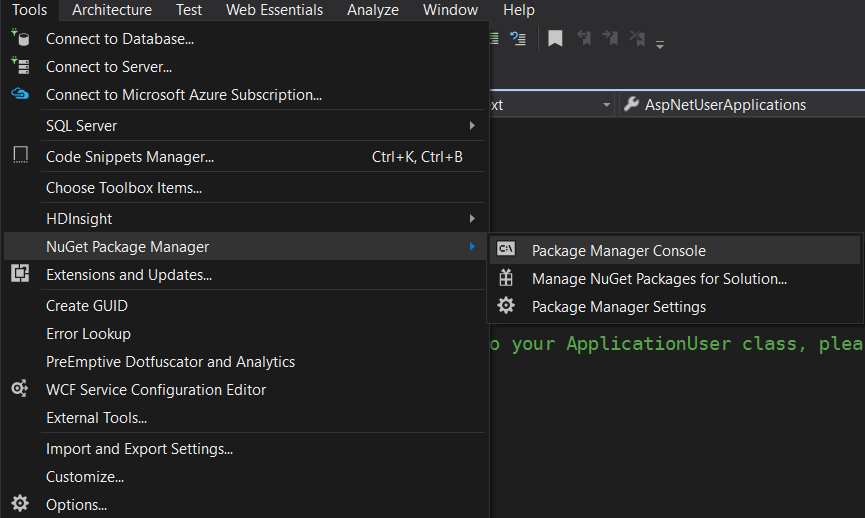Click the uncomment selected lines icon
Viewport: 865px width, 518px height.
(518, 38)
